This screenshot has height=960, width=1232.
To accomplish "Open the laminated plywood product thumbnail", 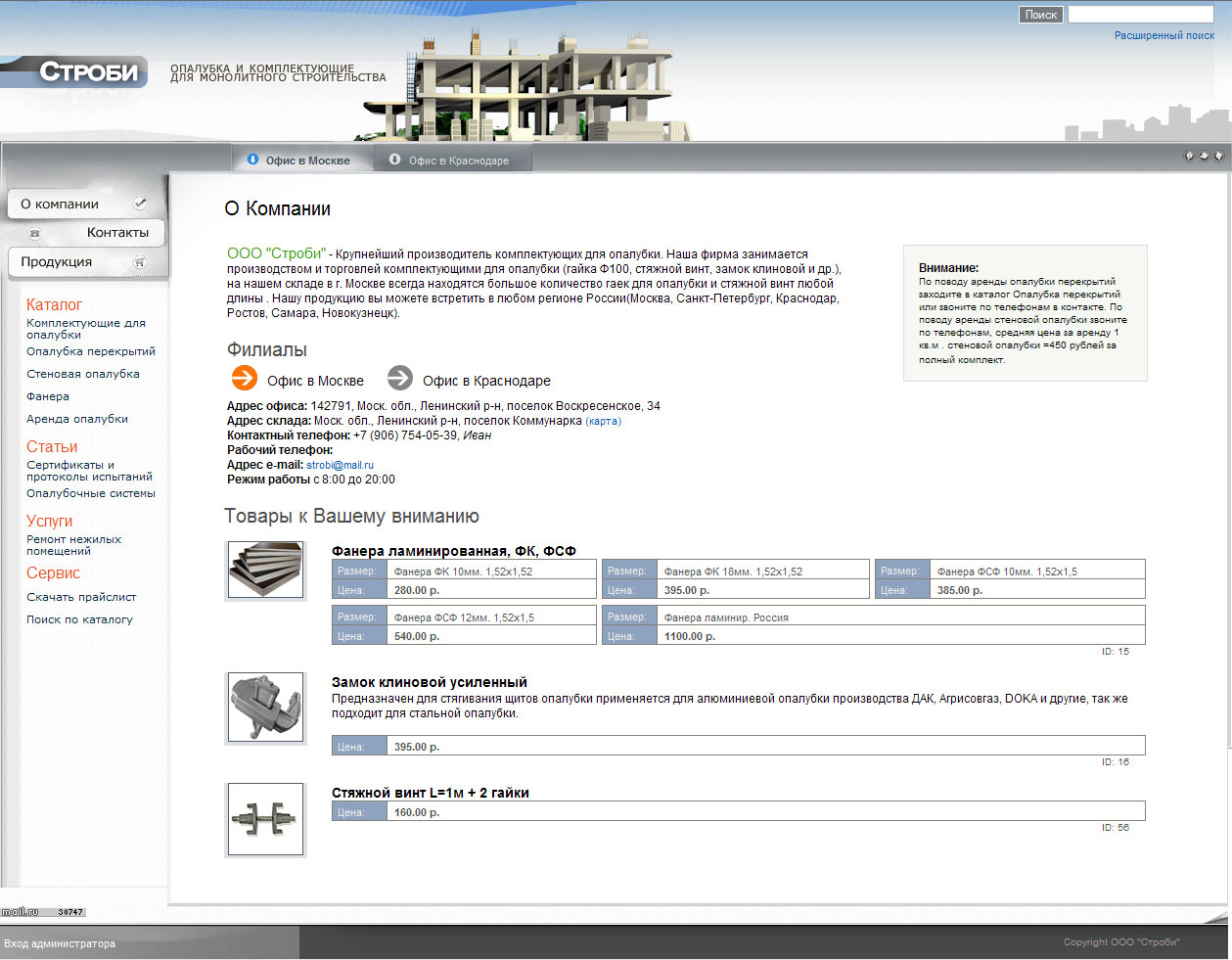I will [265, 570].
